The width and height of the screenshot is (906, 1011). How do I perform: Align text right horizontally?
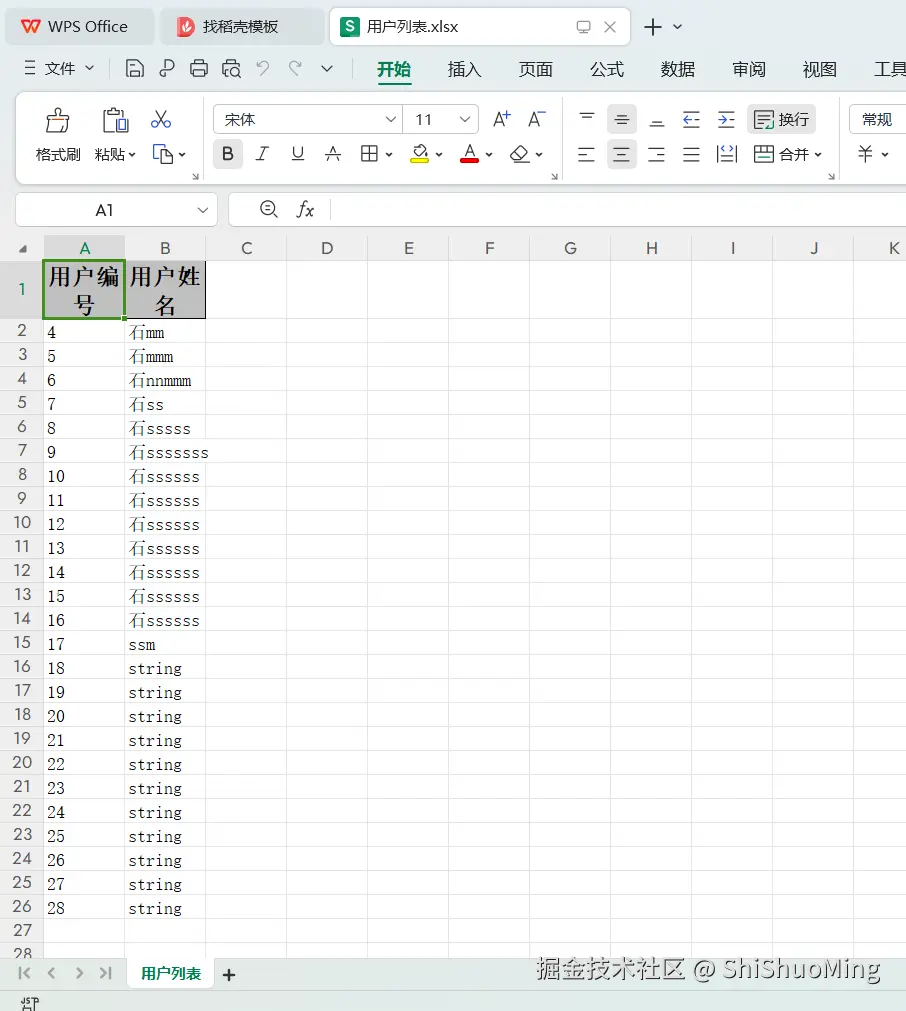[656, 154]
